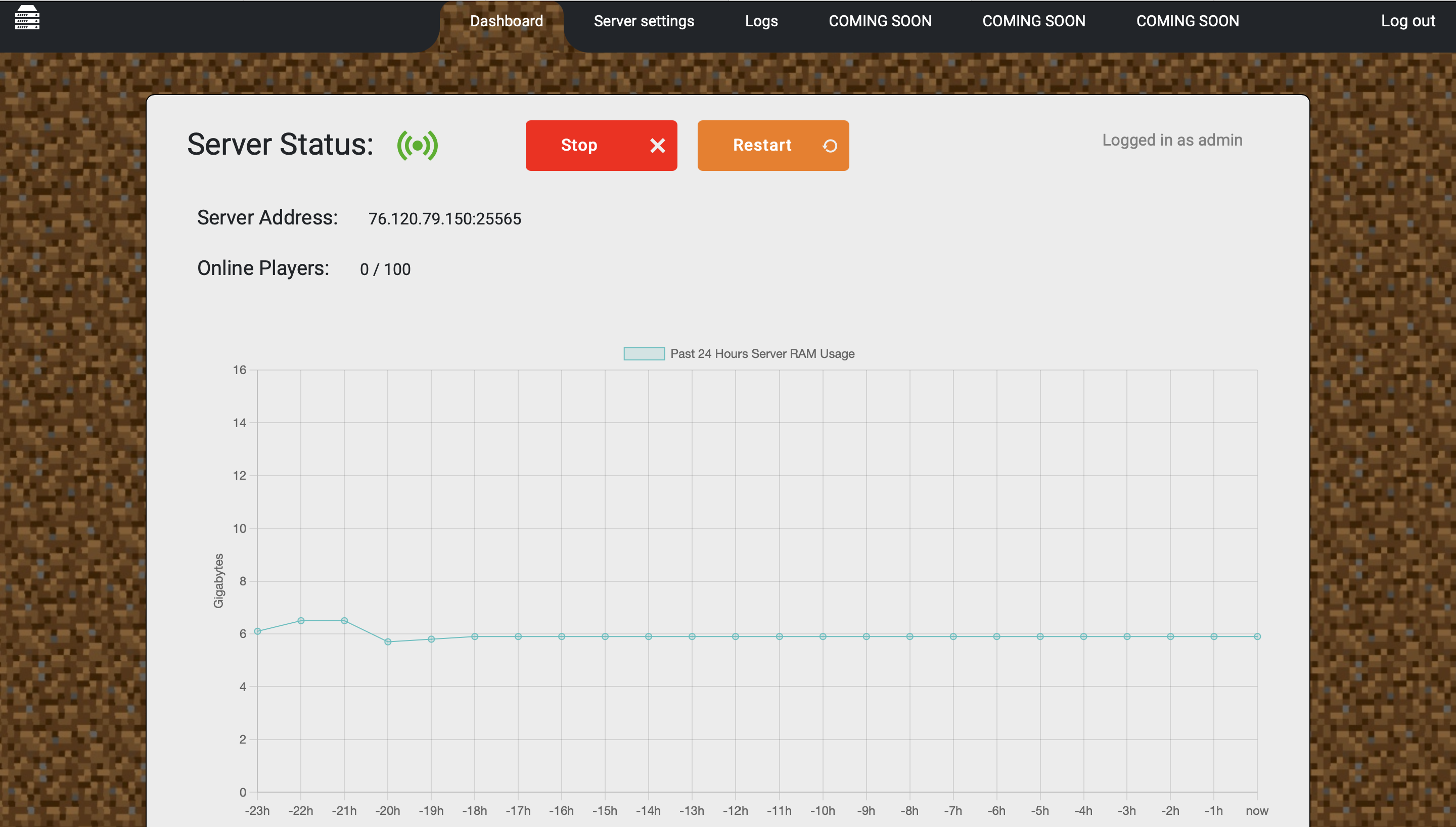The width and height of the screenshot is (1456, 827).
Task: Click the '6' y-axis tick label
Action: [x=243, y=634]
